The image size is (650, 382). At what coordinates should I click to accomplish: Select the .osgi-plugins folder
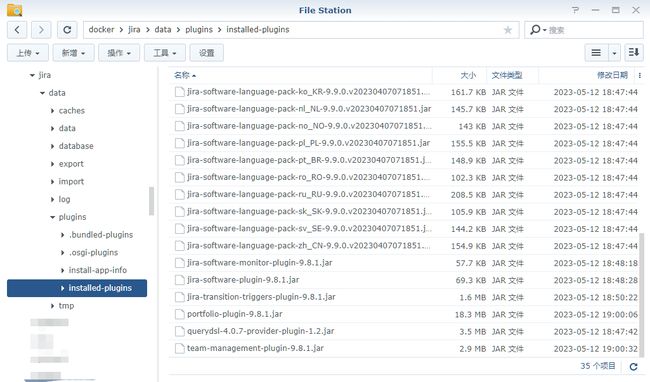click(93, 253)
